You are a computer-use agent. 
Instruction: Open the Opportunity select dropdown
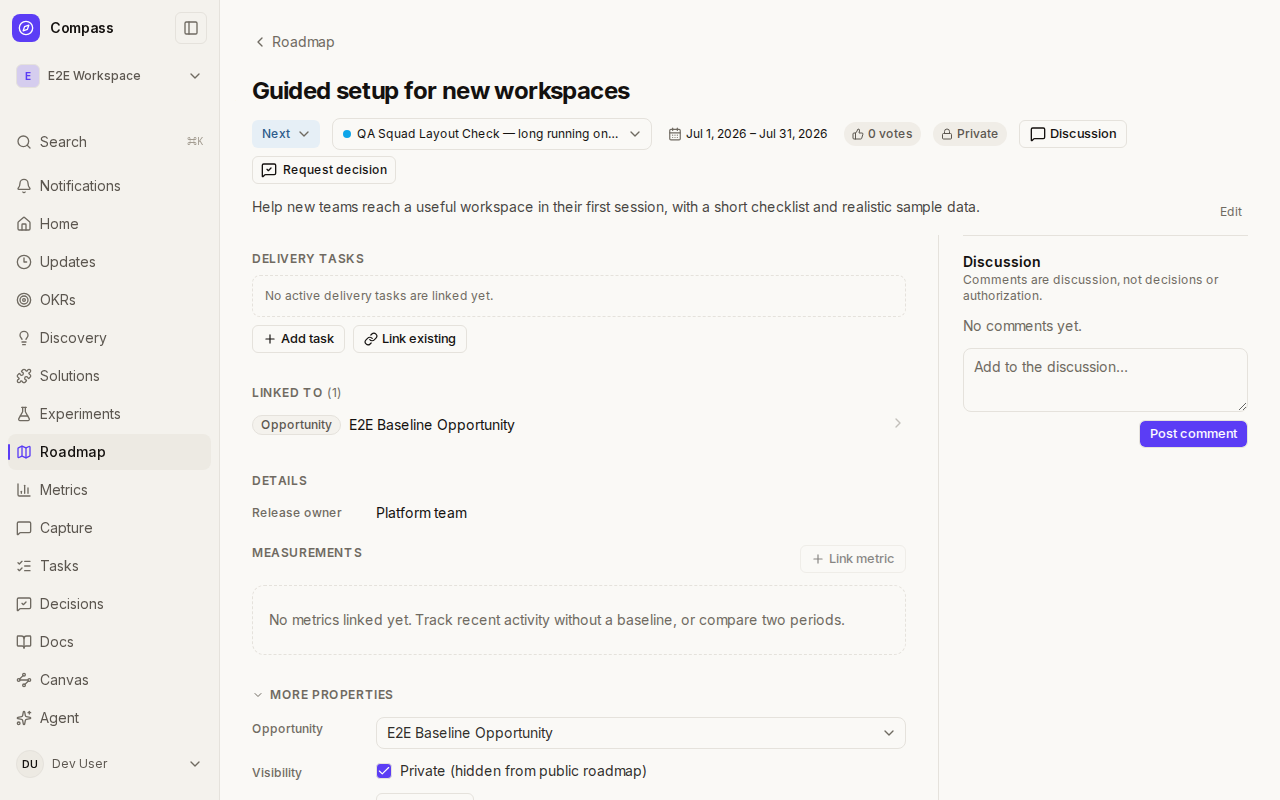click(x=641, y=733)
